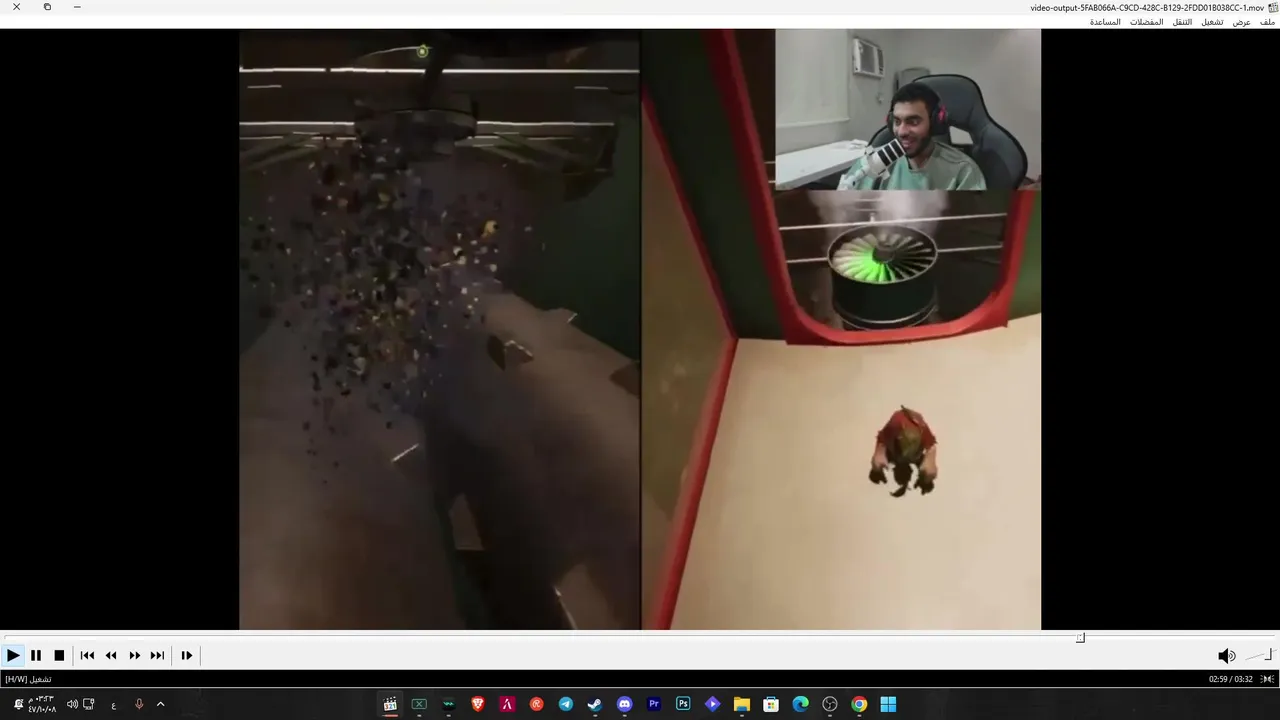Show hidden tray icons with the chevron
Screen dimensions: 1280x720
click(x=160, y=704)
